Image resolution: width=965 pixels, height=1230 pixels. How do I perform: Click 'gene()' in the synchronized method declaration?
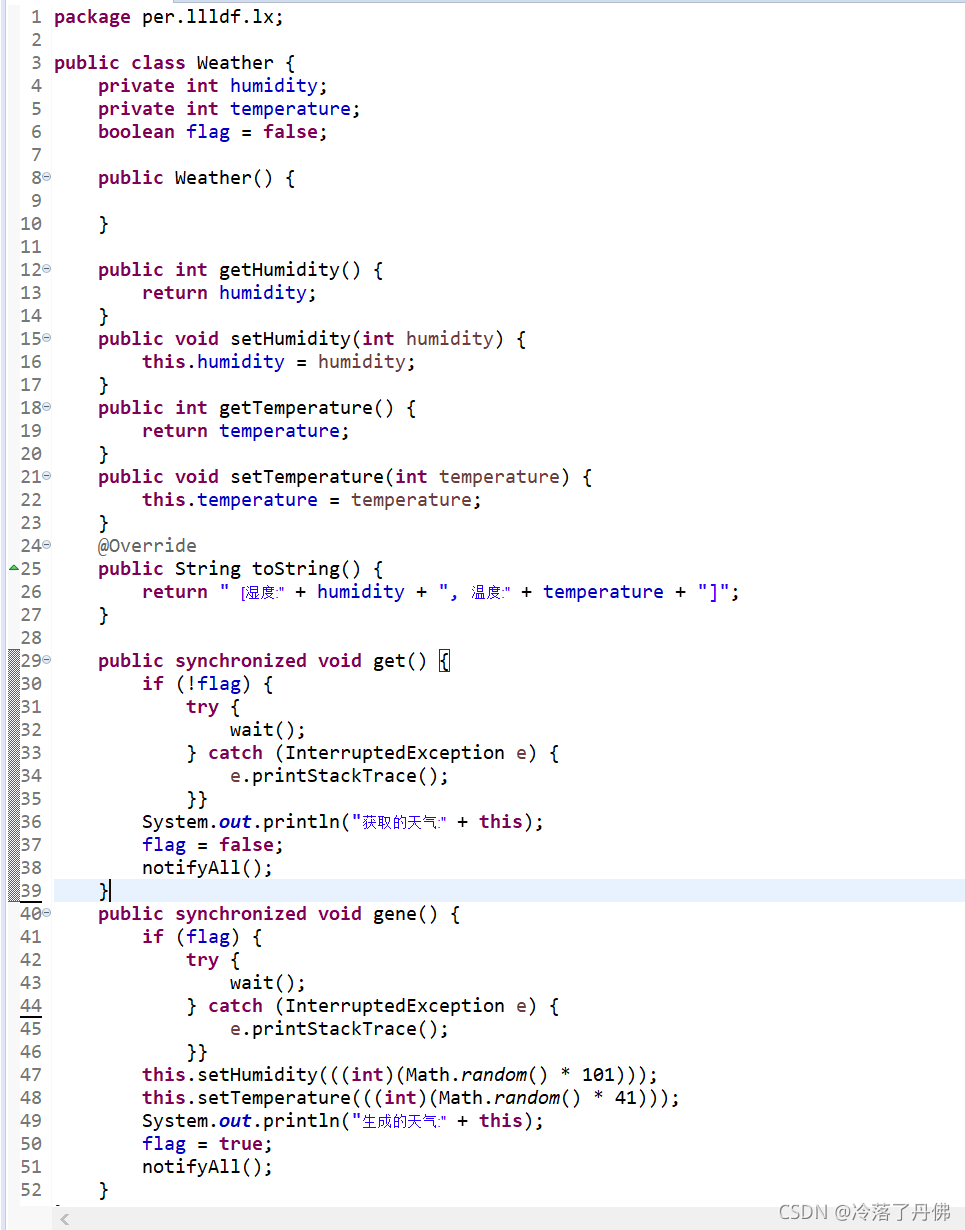pos(406,914)
